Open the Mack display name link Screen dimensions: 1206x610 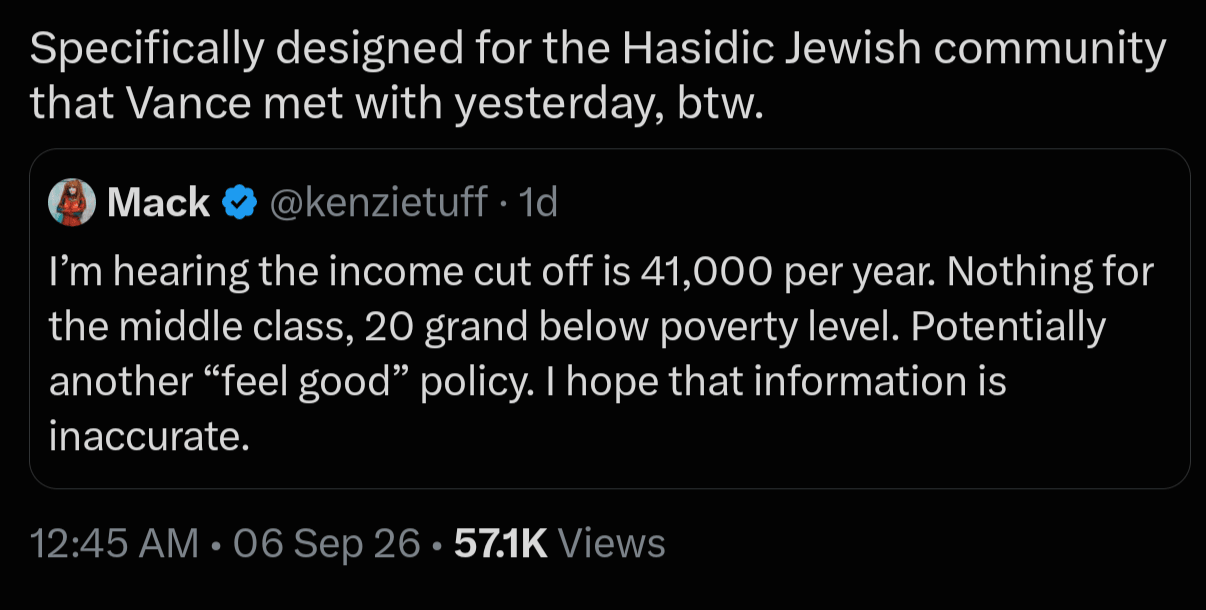(x=158, y=203)
